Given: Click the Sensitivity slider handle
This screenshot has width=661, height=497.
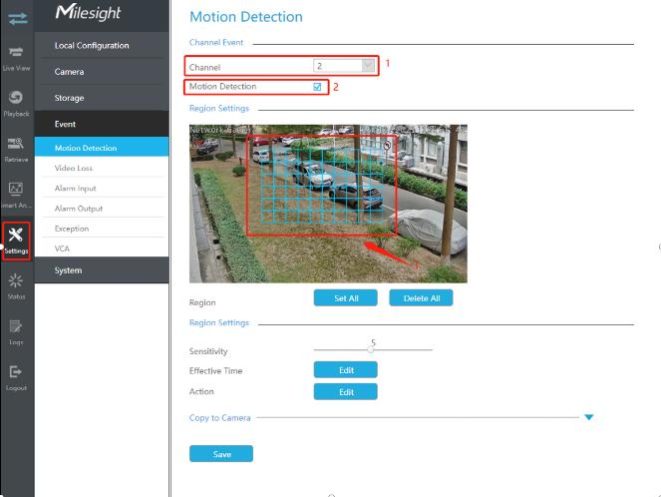Looking at the screenshot, I should [371, 350].
